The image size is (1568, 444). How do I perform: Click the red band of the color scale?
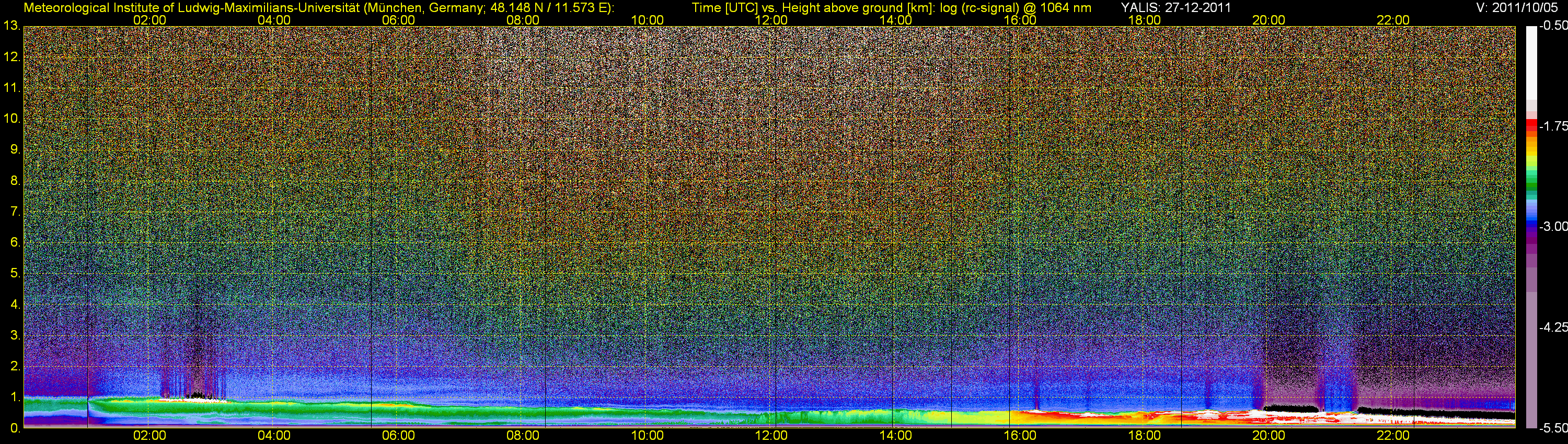[1531, 126]
